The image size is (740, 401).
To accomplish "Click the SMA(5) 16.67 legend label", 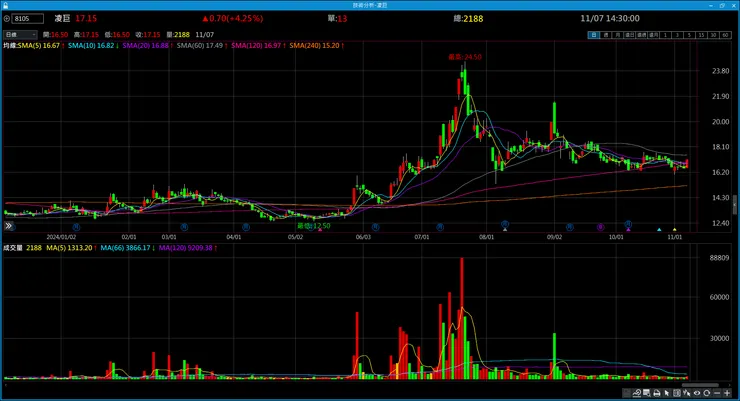I will pyautogui.click(x=39, y=46).
